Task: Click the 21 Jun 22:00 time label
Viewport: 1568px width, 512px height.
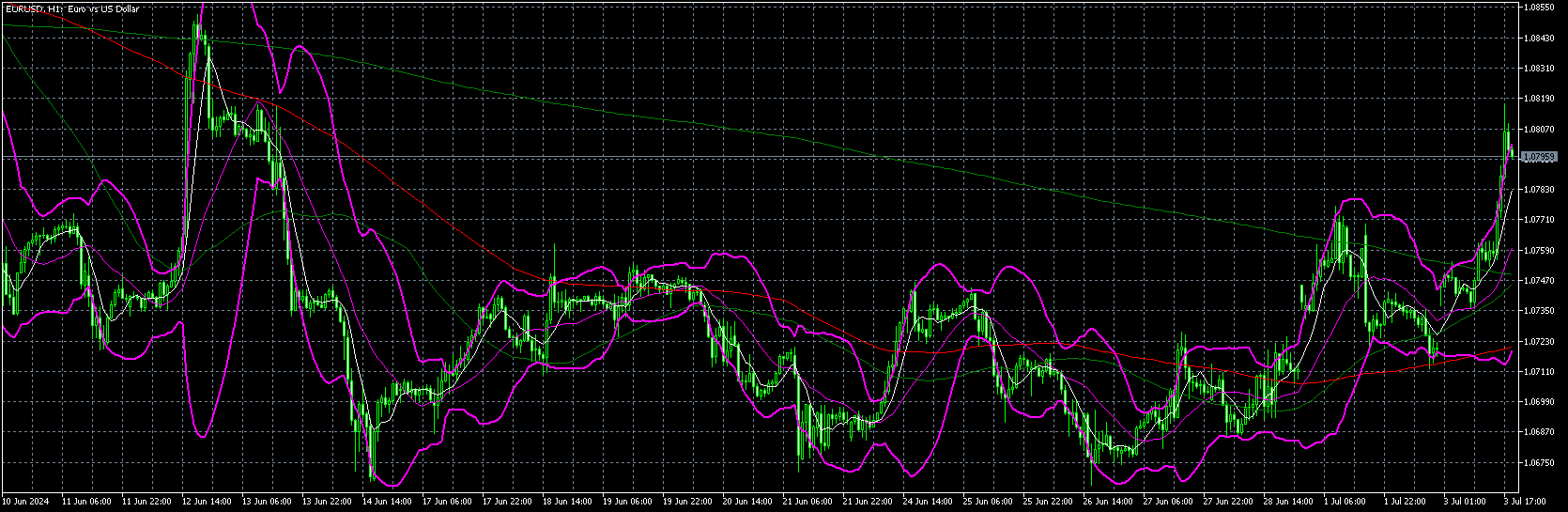Action: click(x=868, y=504)
